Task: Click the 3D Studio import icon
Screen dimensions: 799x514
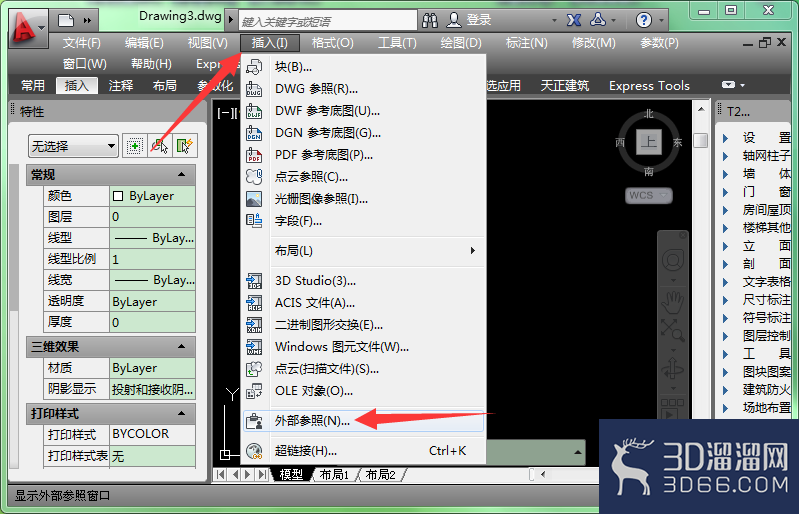Action: [254, 281]
